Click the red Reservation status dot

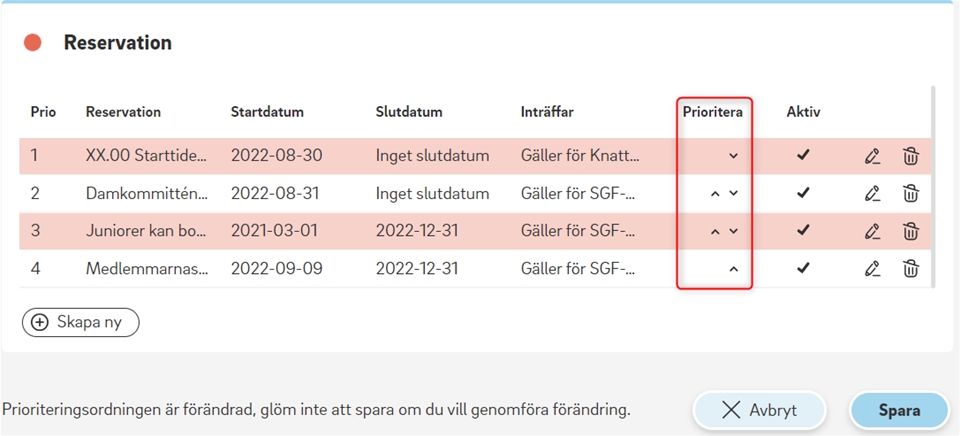[32, 43]
